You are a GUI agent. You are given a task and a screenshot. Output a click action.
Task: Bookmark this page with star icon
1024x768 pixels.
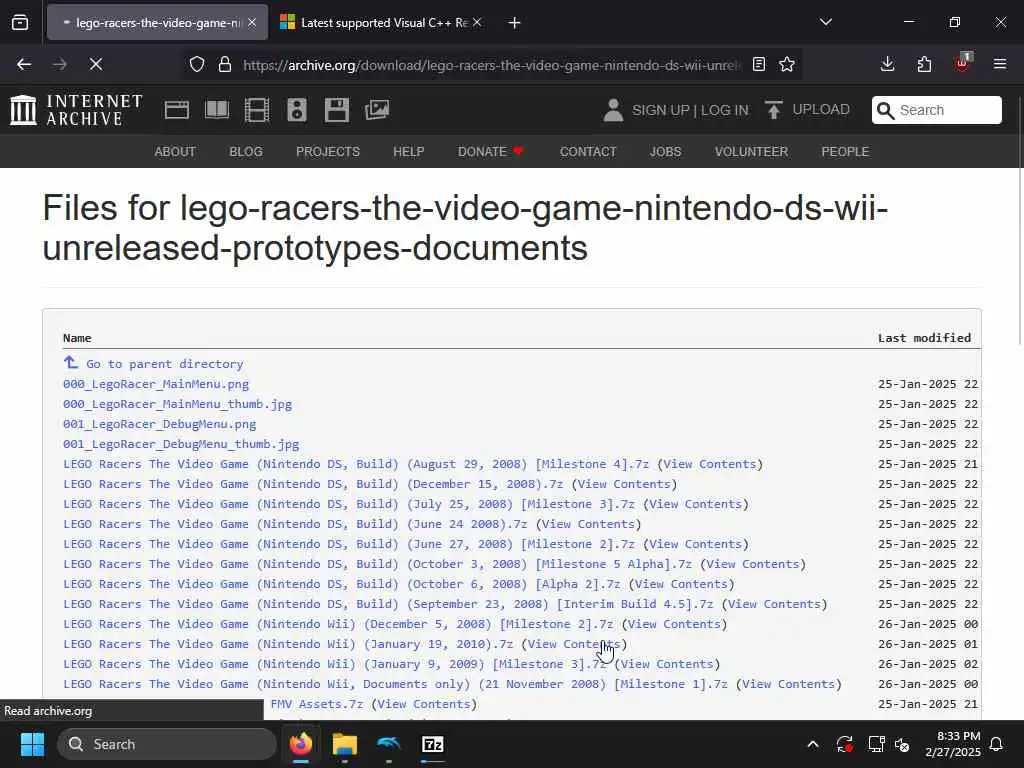tap(787, 64)
